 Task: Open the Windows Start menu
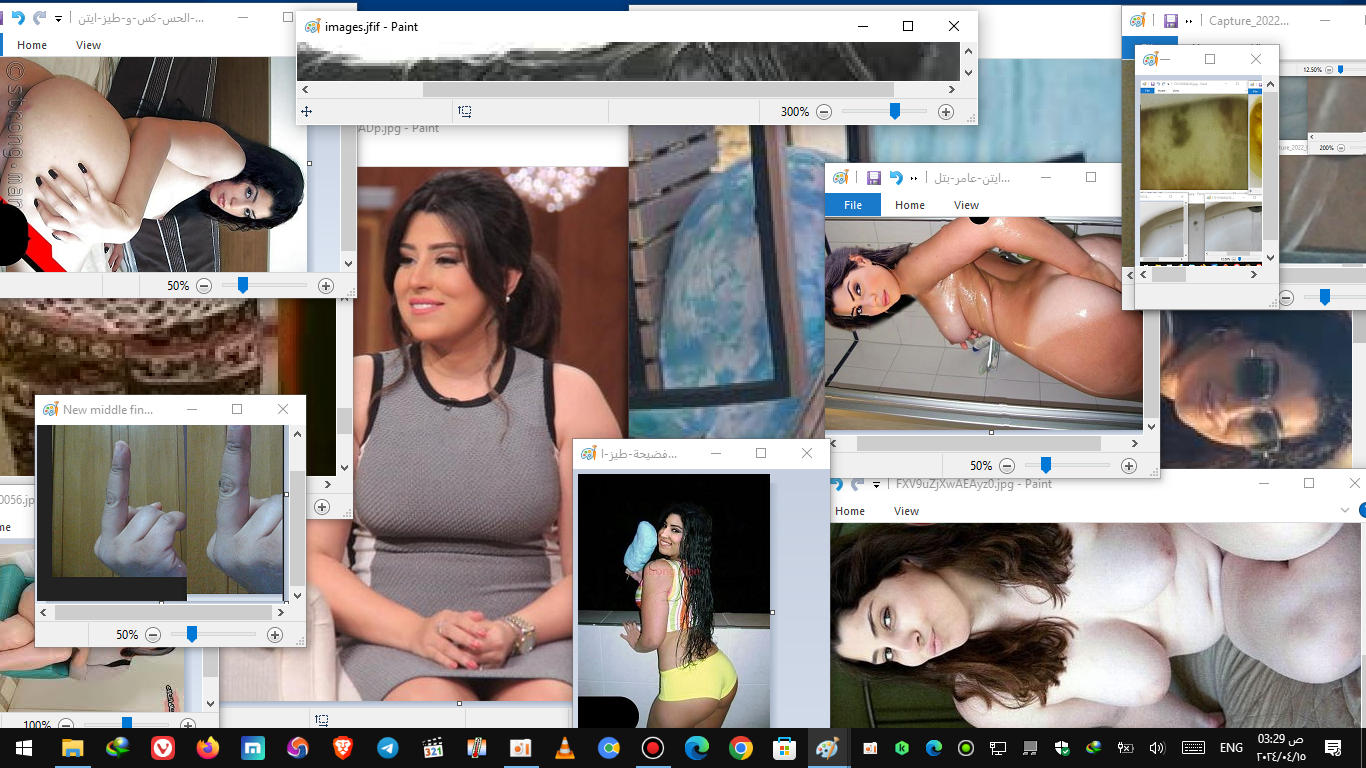coord(23,748)
